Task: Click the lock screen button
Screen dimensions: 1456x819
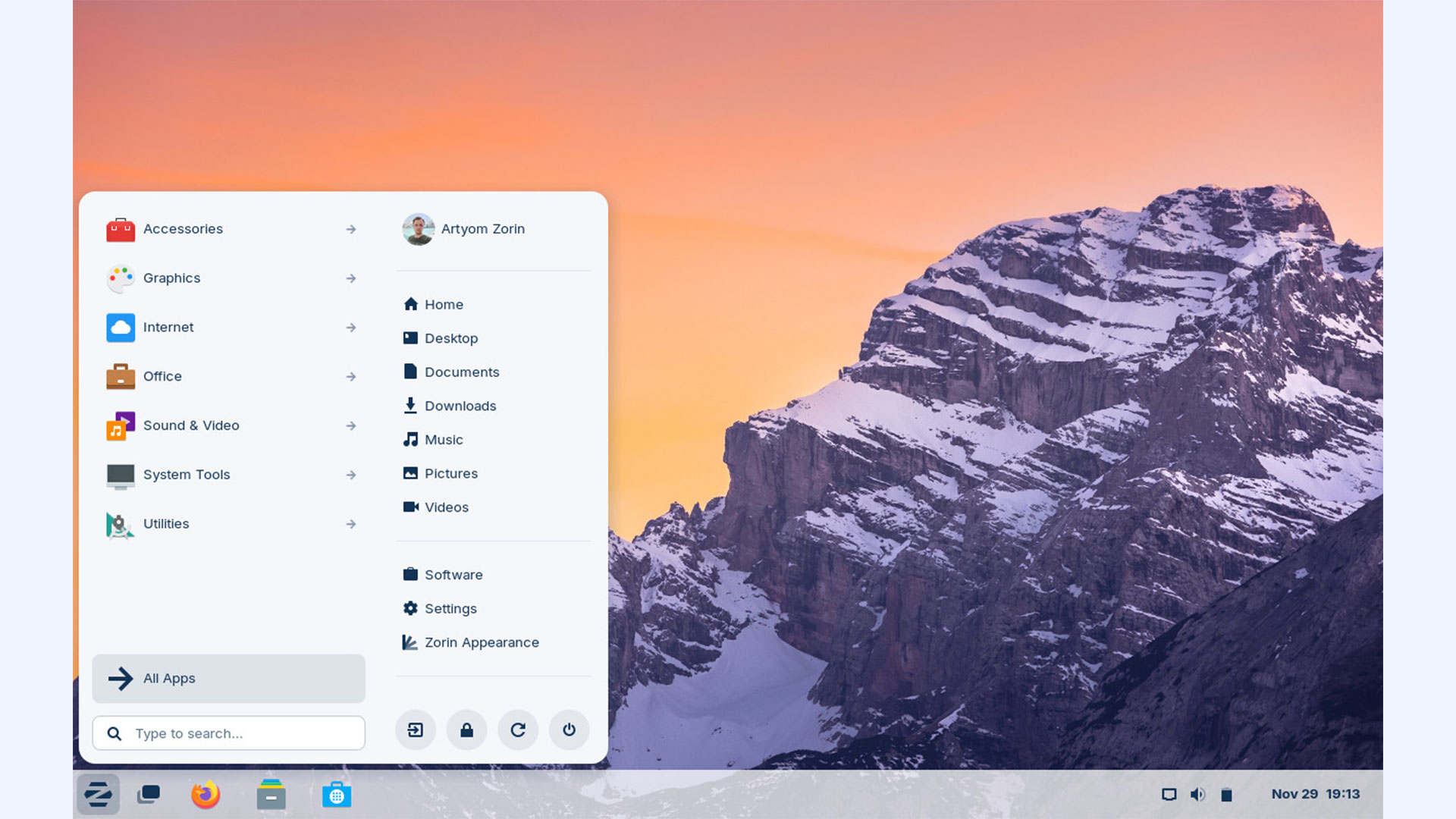Action: click(466, 730)
